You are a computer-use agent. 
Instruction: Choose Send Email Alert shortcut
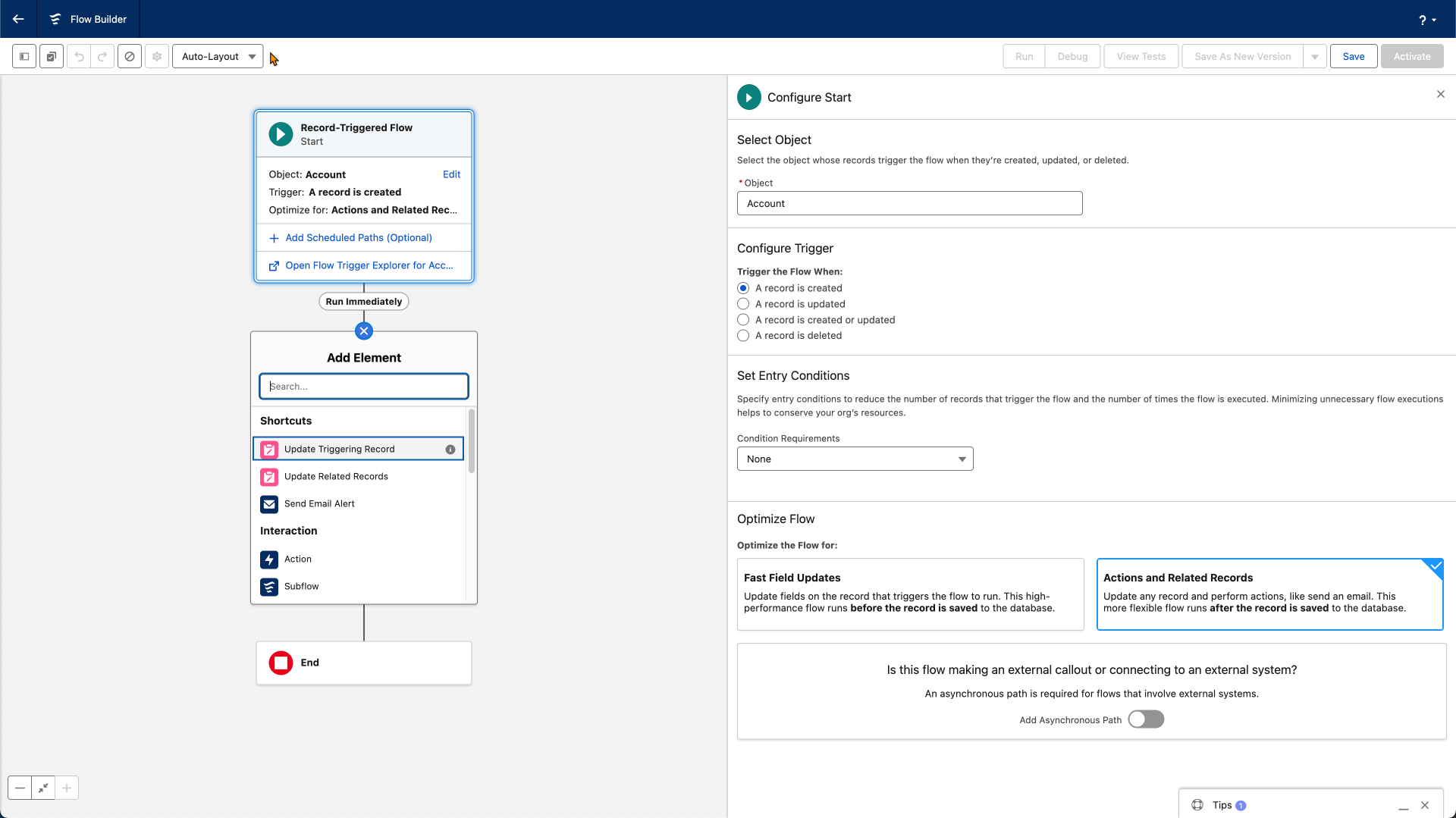319,504
